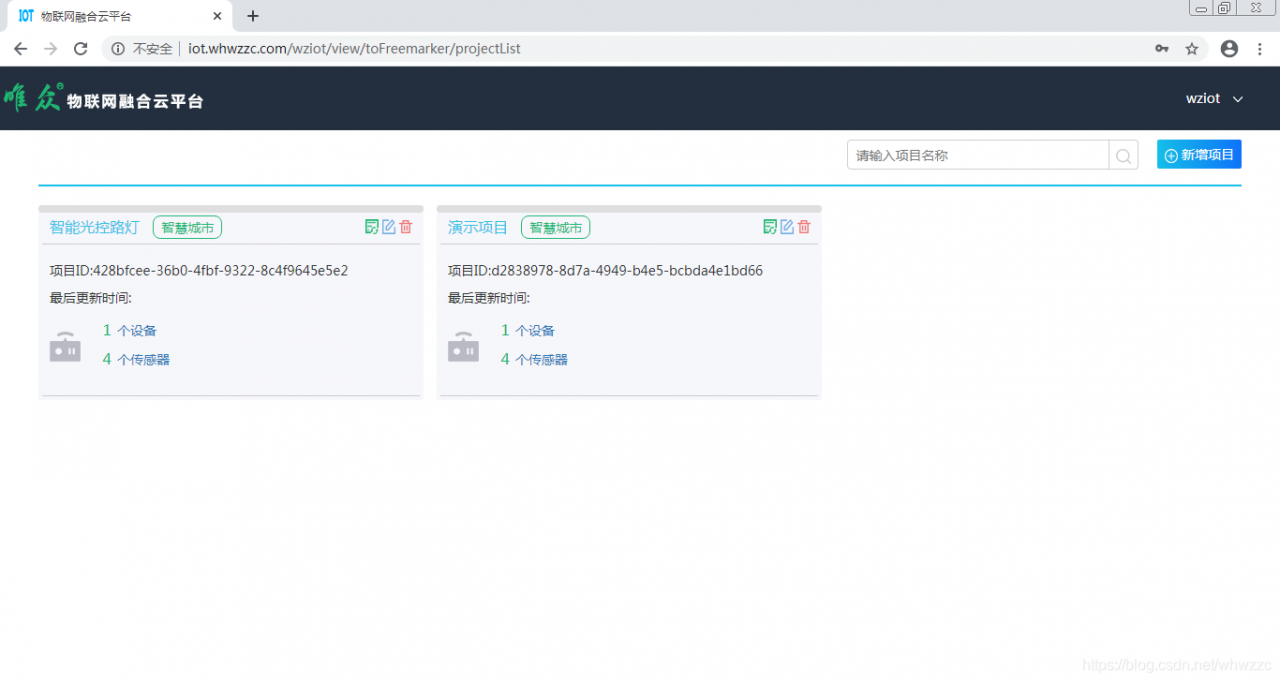The image size is (1280, 682).
Task: Click the search magnifier icon
Action: coord(1123,155)
